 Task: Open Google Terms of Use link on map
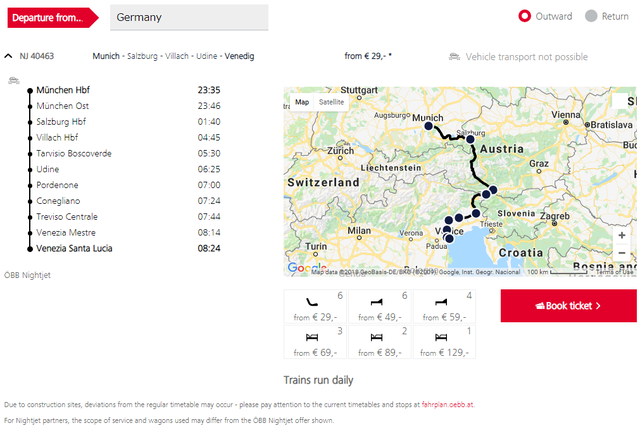615,272
